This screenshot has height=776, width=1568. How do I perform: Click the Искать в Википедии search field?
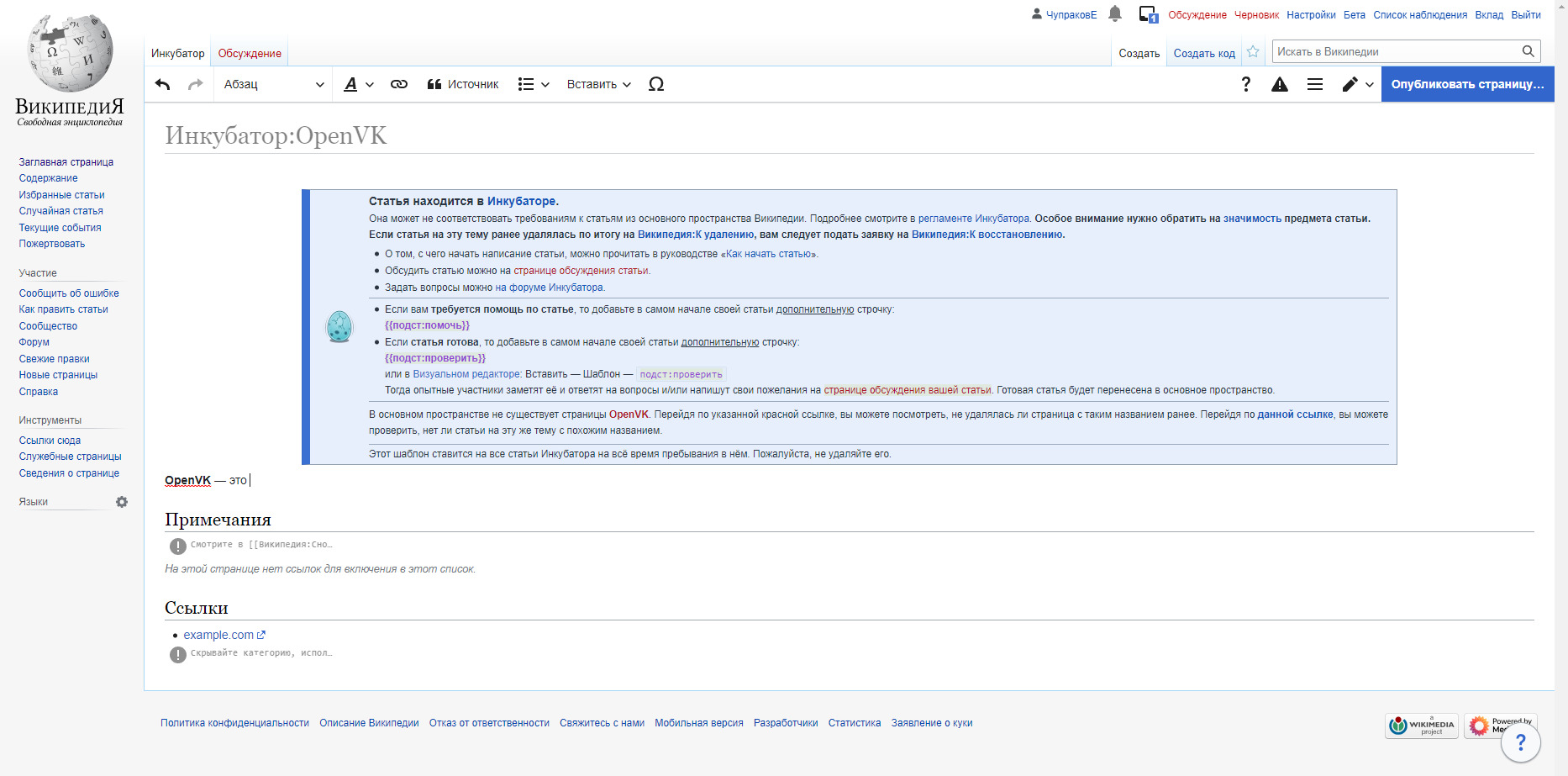tap(1397, 51)
